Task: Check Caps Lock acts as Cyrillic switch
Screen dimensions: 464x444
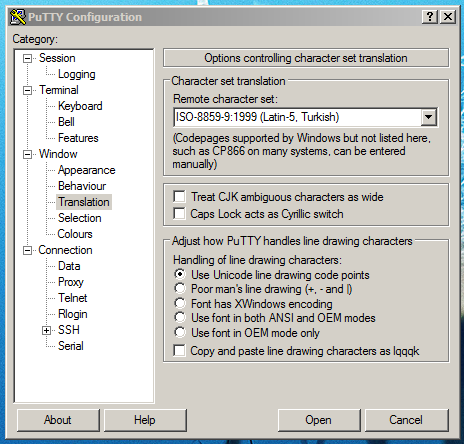Action: coord(179,214)
